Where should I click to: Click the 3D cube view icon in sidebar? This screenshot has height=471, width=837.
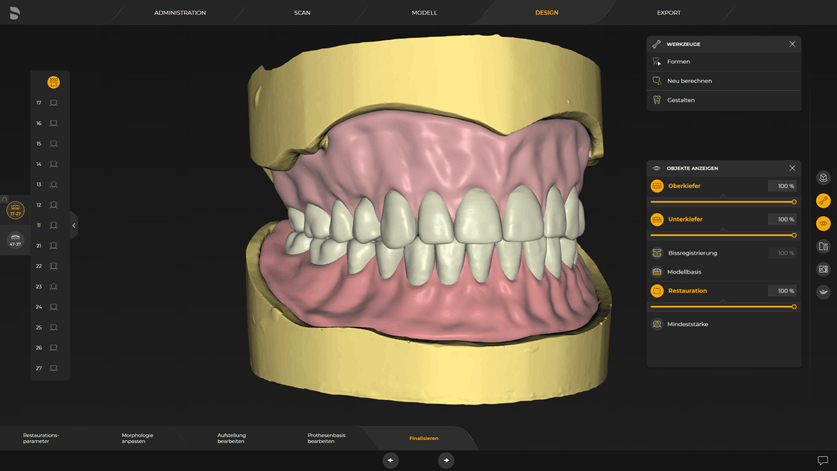(823, 178)
